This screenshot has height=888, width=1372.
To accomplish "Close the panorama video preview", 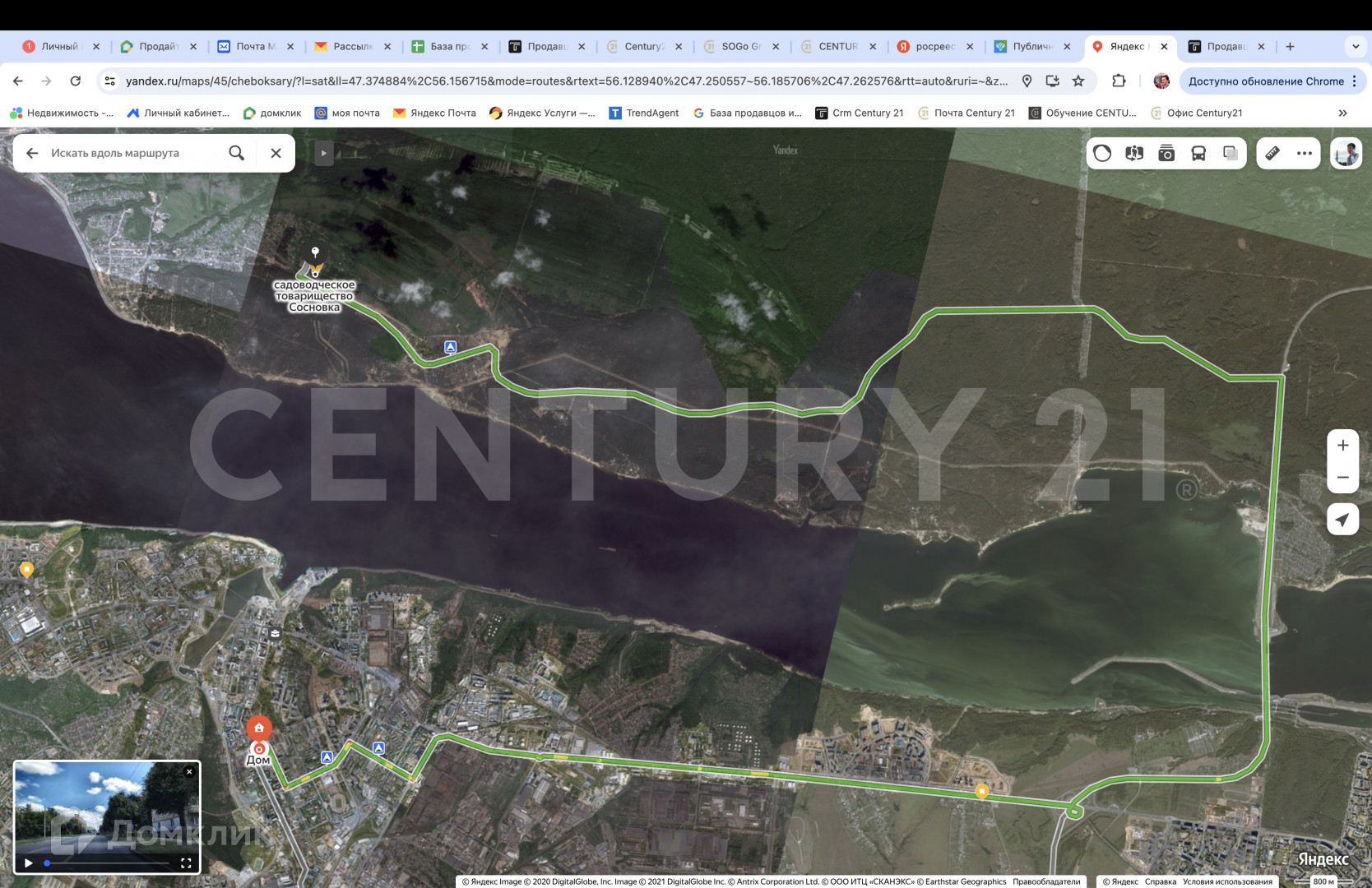I will (x=189, y=771).
